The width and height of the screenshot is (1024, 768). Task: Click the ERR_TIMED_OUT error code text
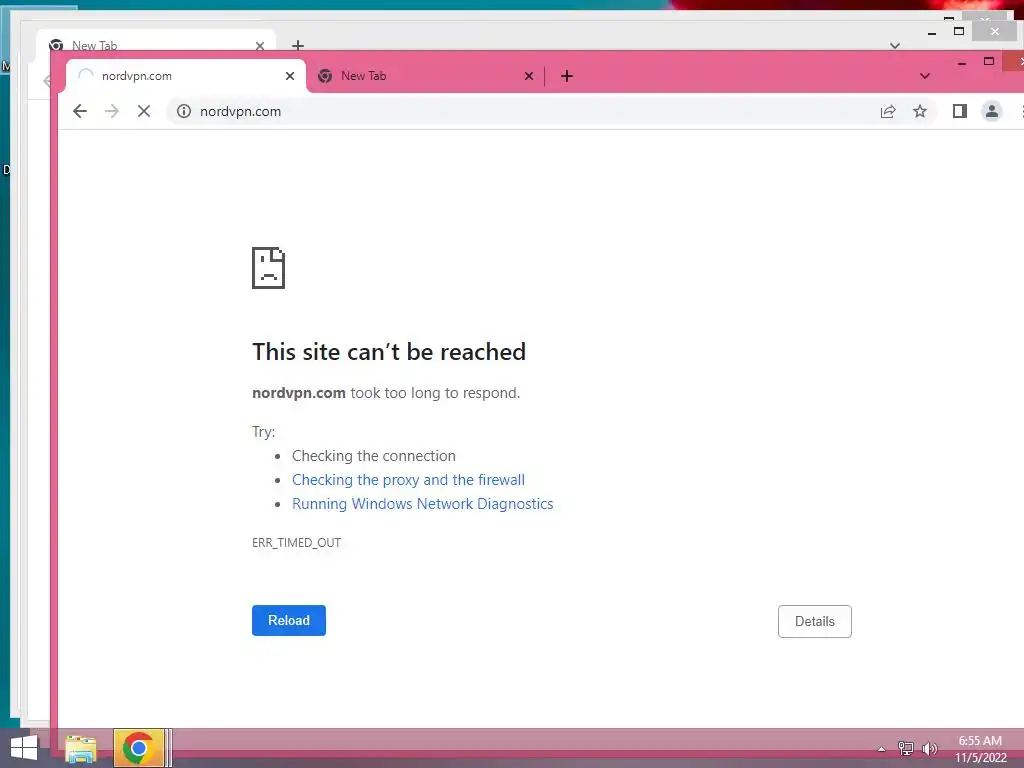point(296,543)
